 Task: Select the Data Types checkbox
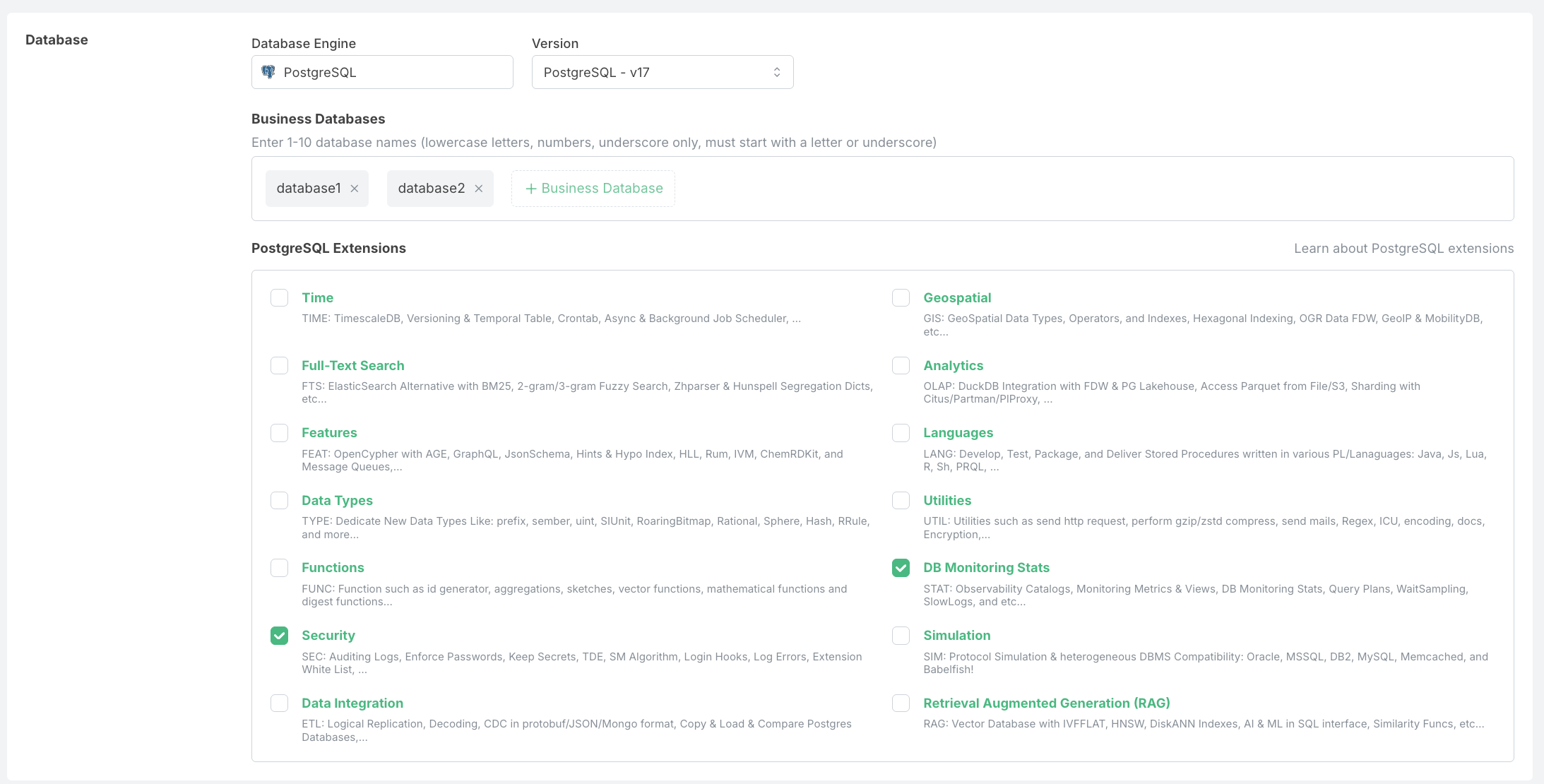280,500
